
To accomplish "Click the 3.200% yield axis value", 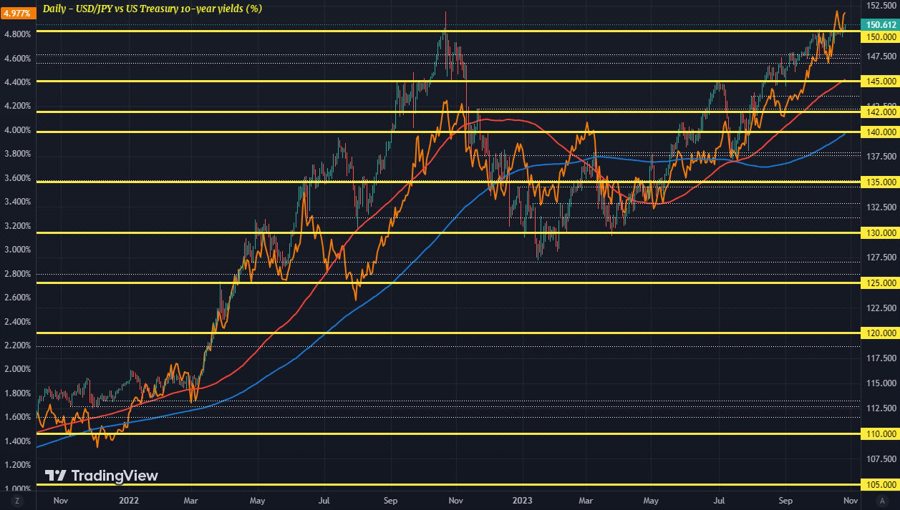I will (x=17, y=225).
